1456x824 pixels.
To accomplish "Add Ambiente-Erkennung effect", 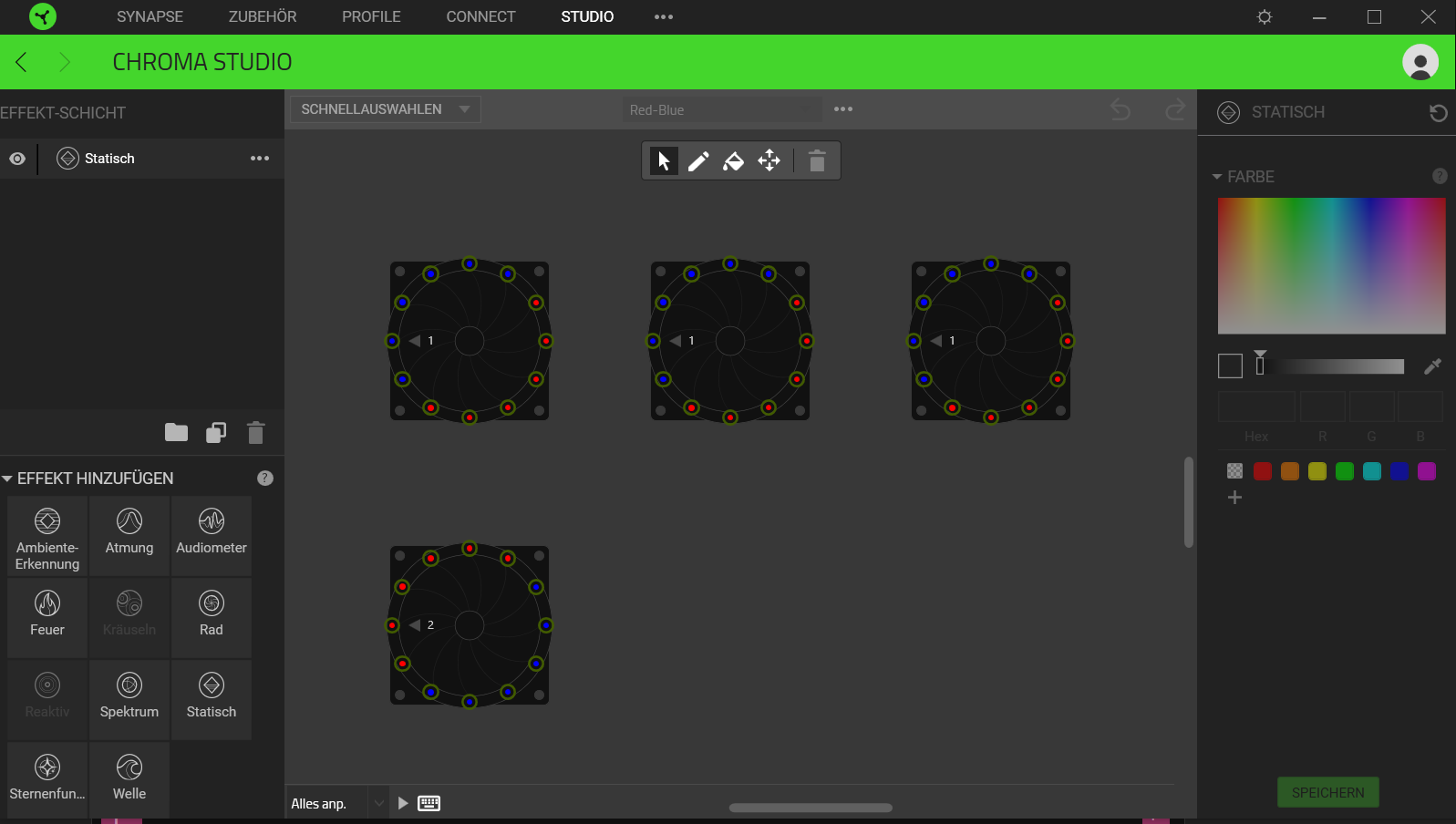I will pos(47,537).
